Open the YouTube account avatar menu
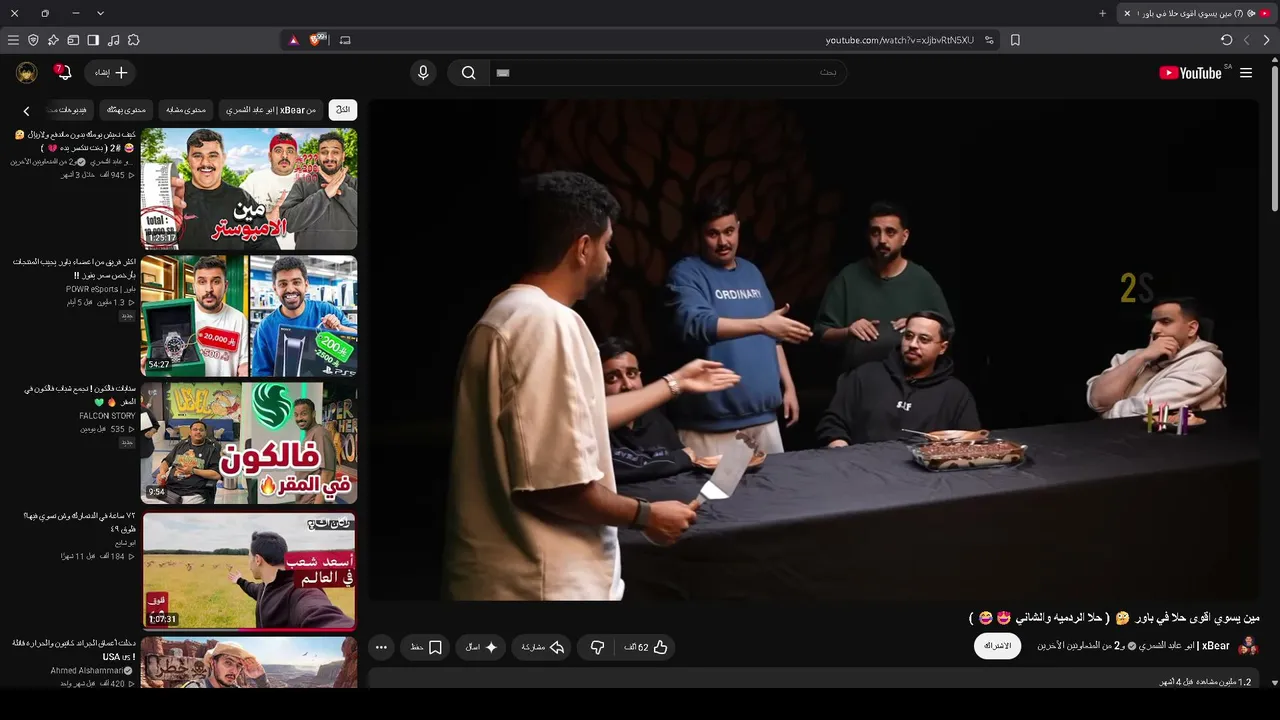Image resolution: width=1280 pixels, height=720 pixels. 27,72
